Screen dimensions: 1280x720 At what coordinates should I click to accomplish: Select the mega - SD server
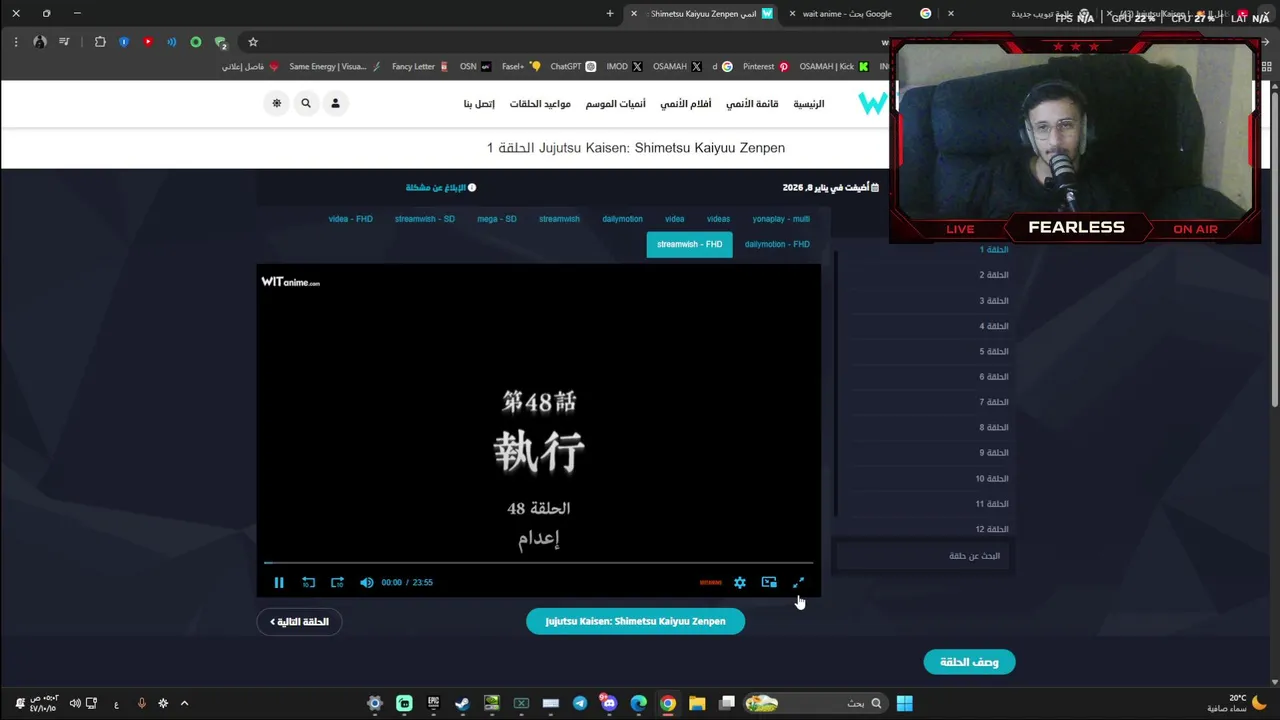pos(497,219)
